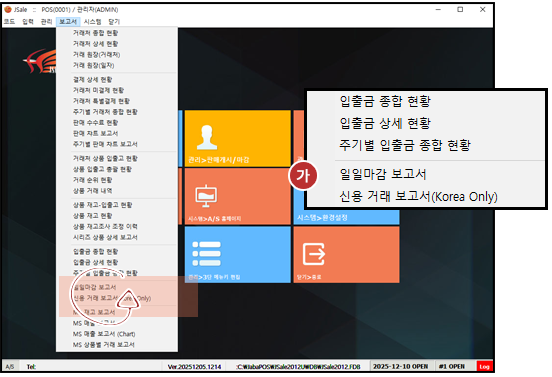Screen dimensions: 552x377
Task: Click the Tel: field in status bar
Action: [31, 367]
